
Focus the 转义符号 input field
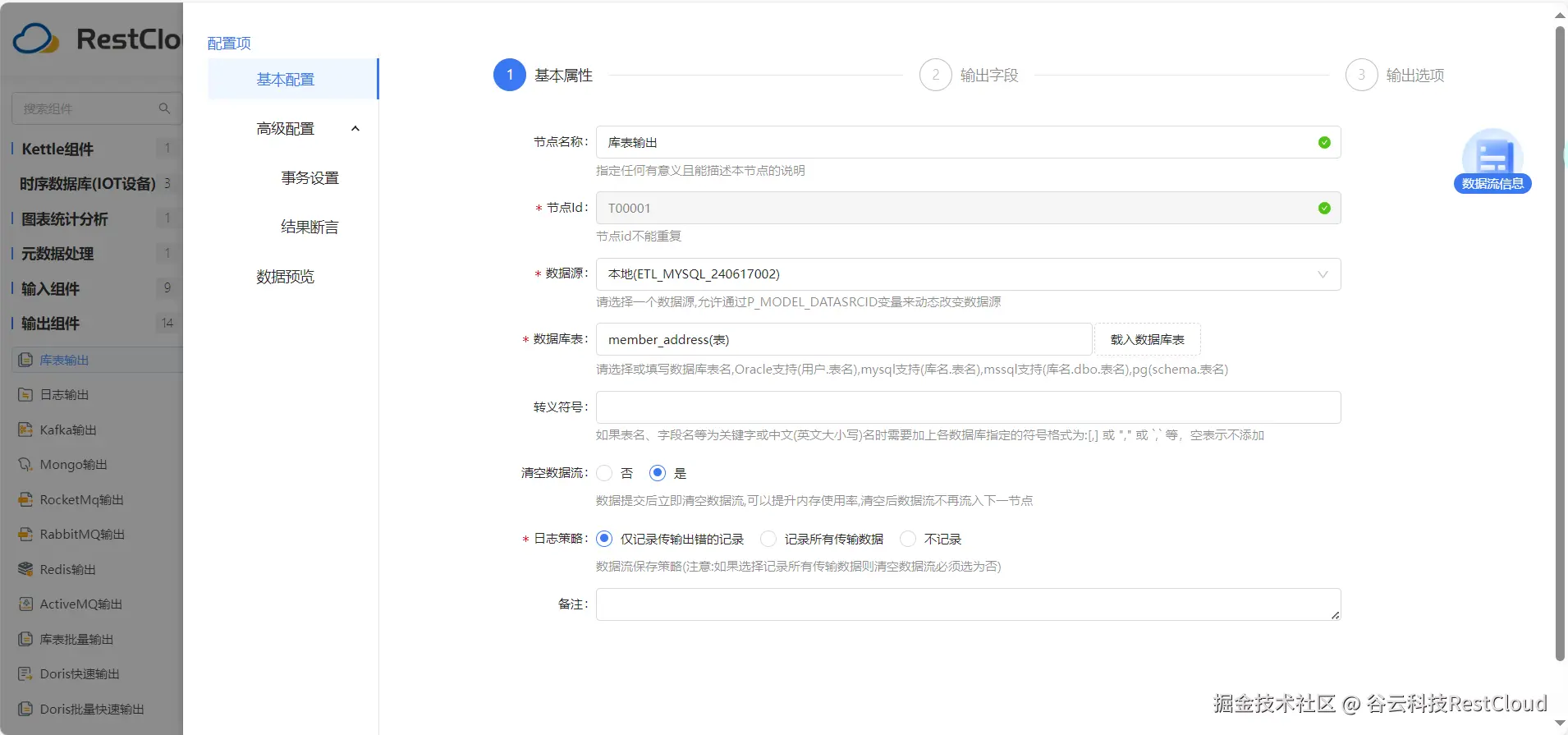pos(968,407)
